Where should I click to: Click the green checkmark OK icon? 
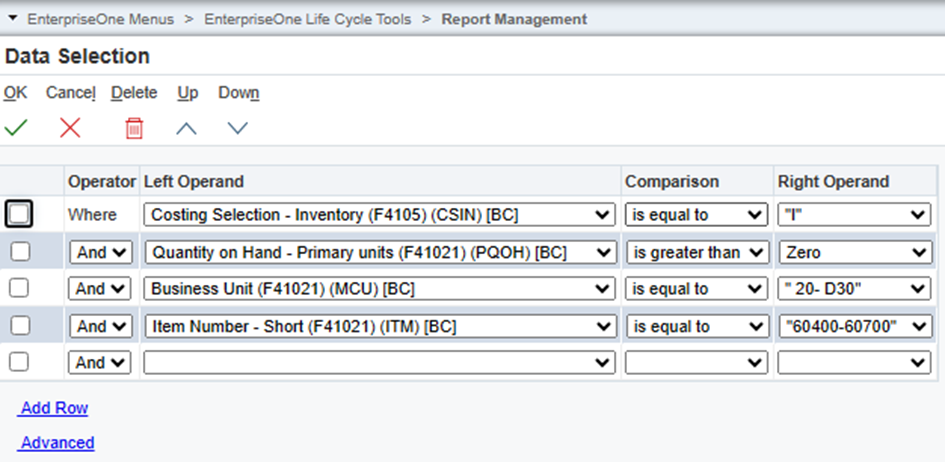16,128
